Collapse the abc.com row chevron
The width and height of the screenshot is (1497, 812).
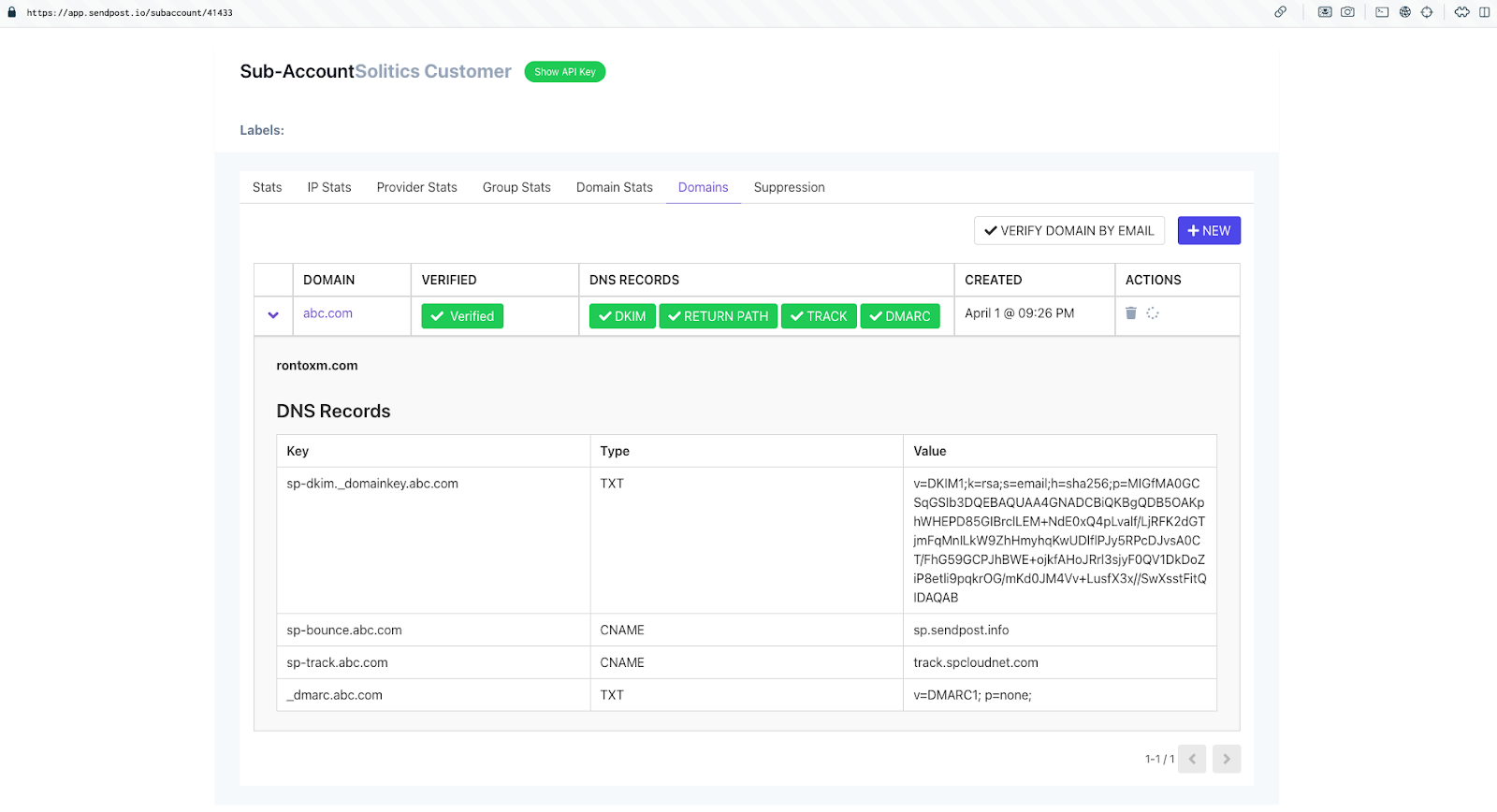point(273,315)
